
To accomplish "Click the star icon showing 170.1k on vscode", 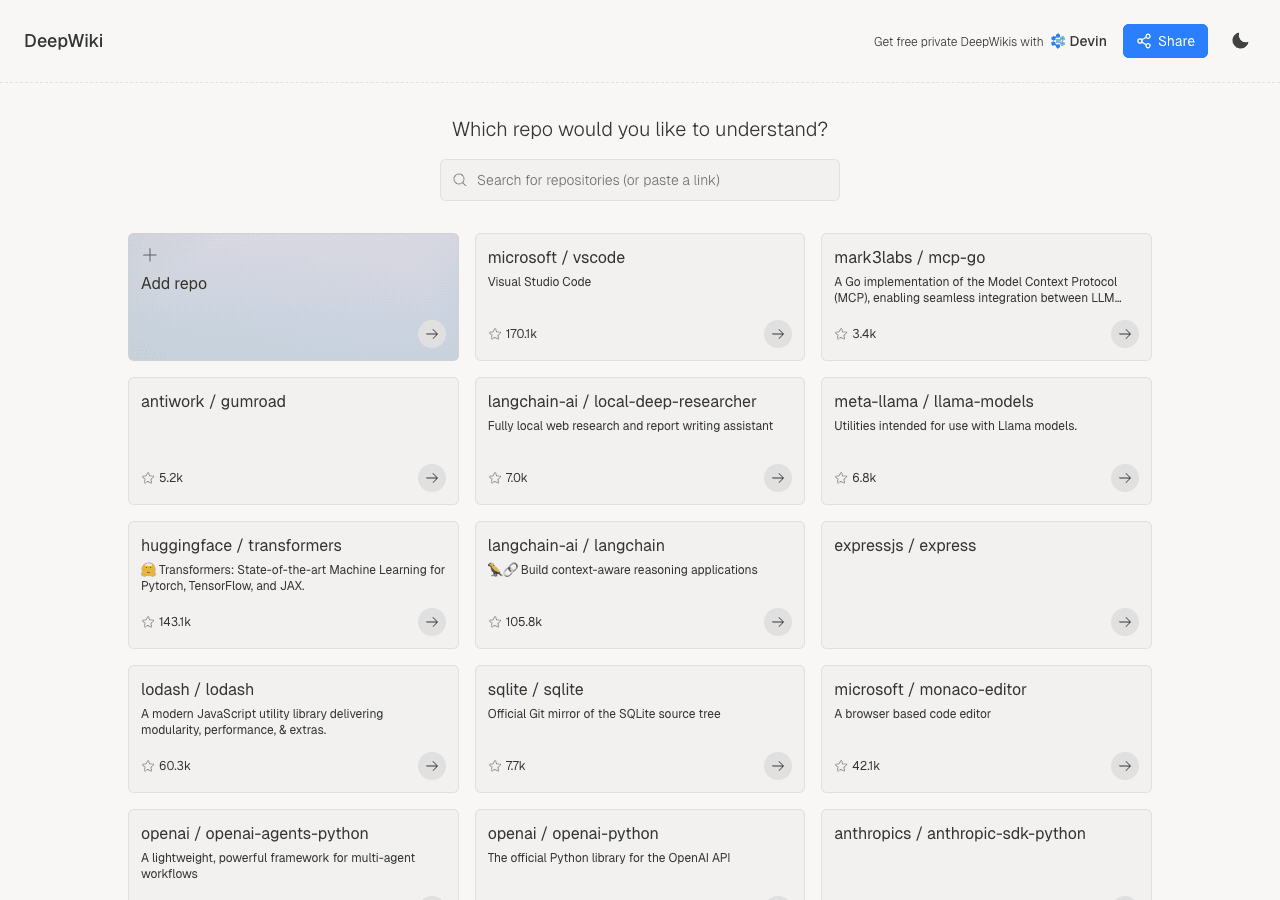I will pos(493,334).
